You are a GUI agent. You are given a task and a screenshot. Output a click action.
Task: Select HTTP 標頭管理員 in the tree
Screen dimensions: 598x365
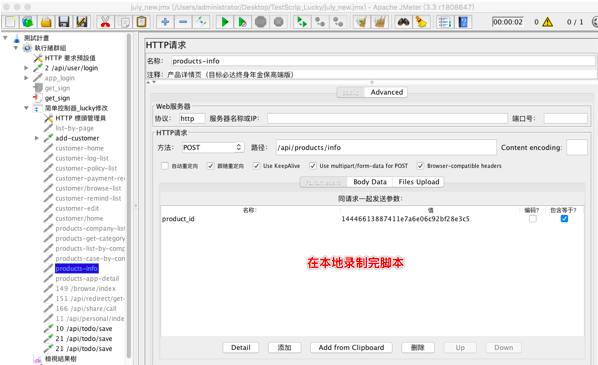click(x=80, y=118)
